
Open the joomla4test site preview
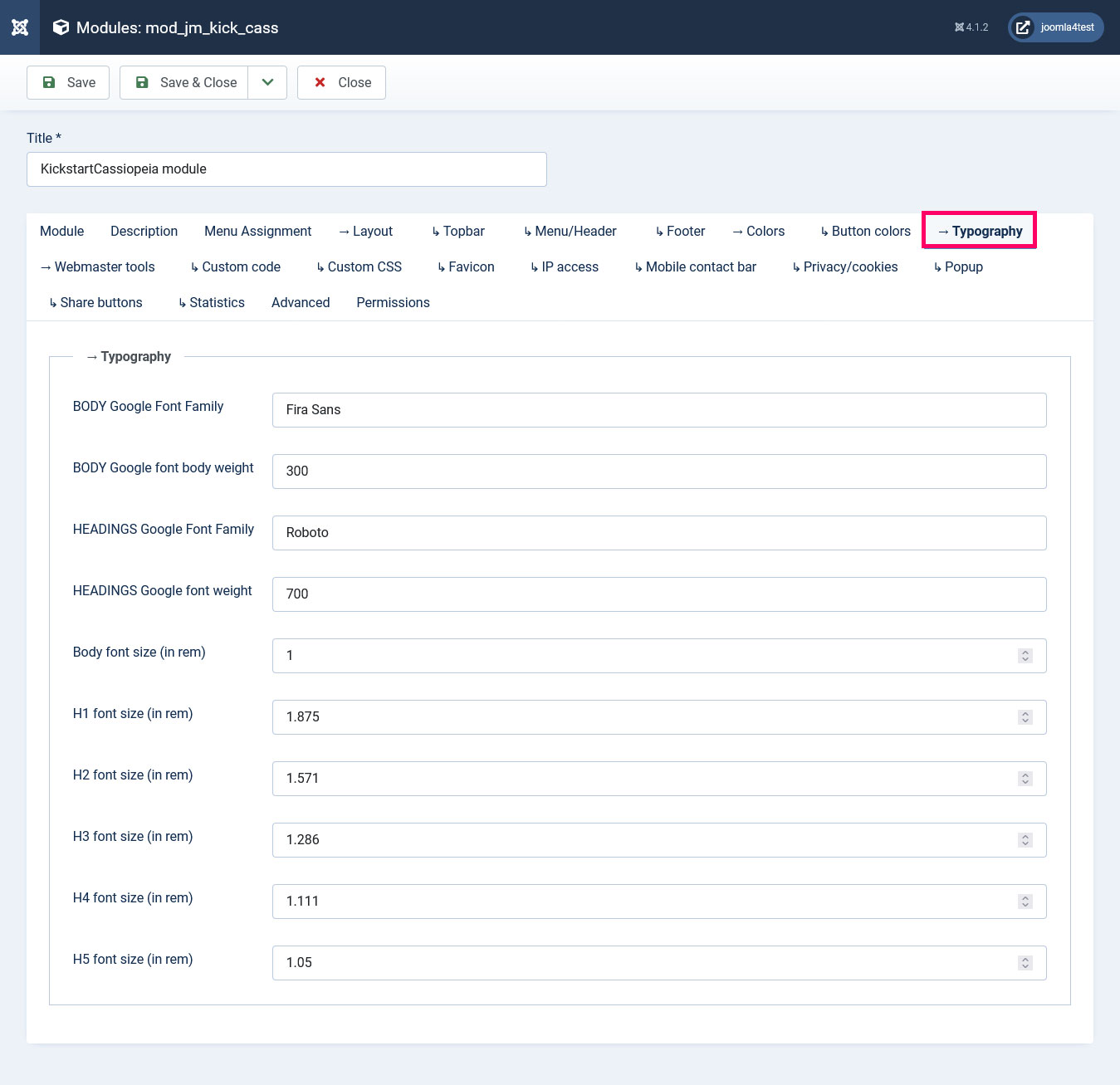[1055, 27]
